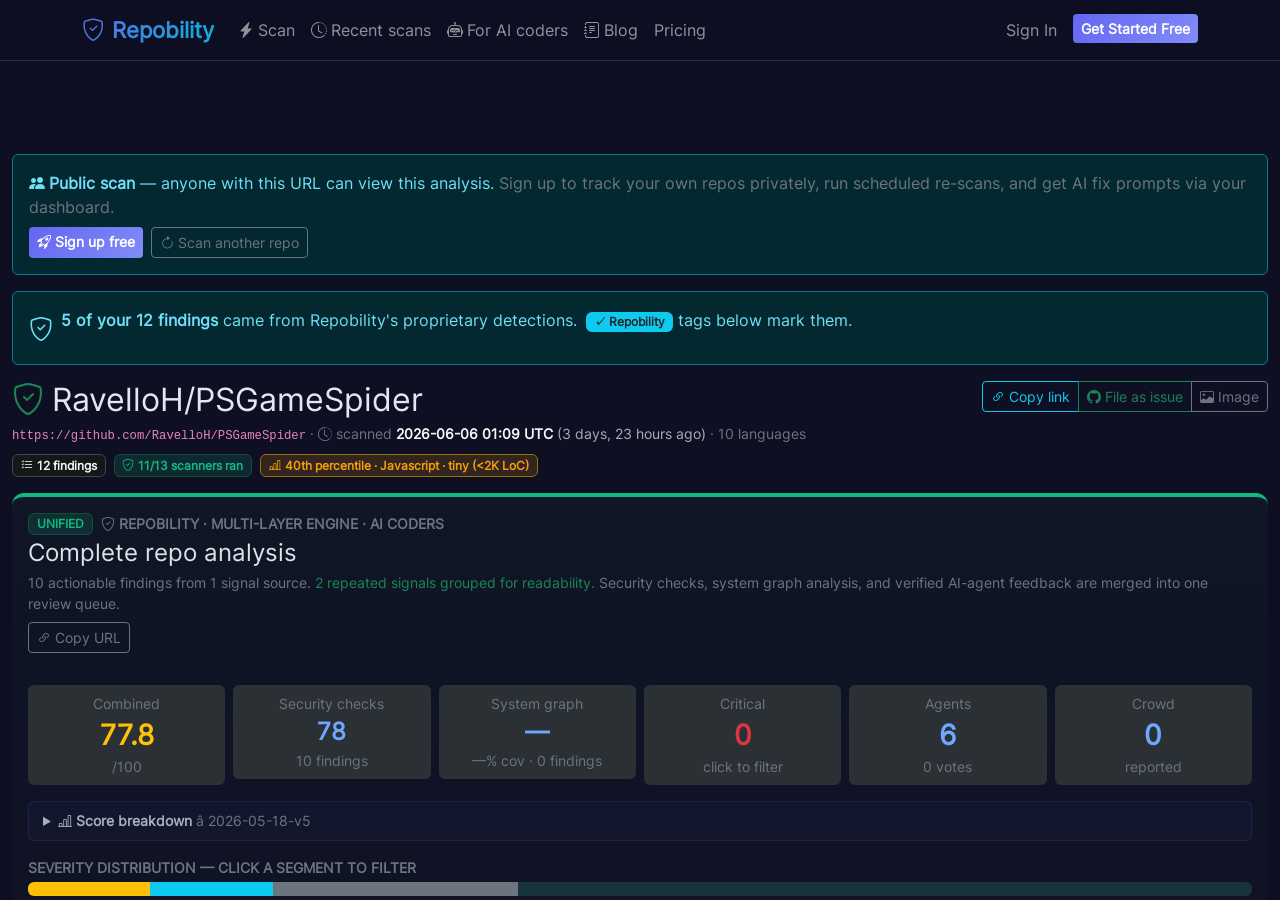Click the Repobility tag in findings banner

pyautogui.click(x=629, y=321)
